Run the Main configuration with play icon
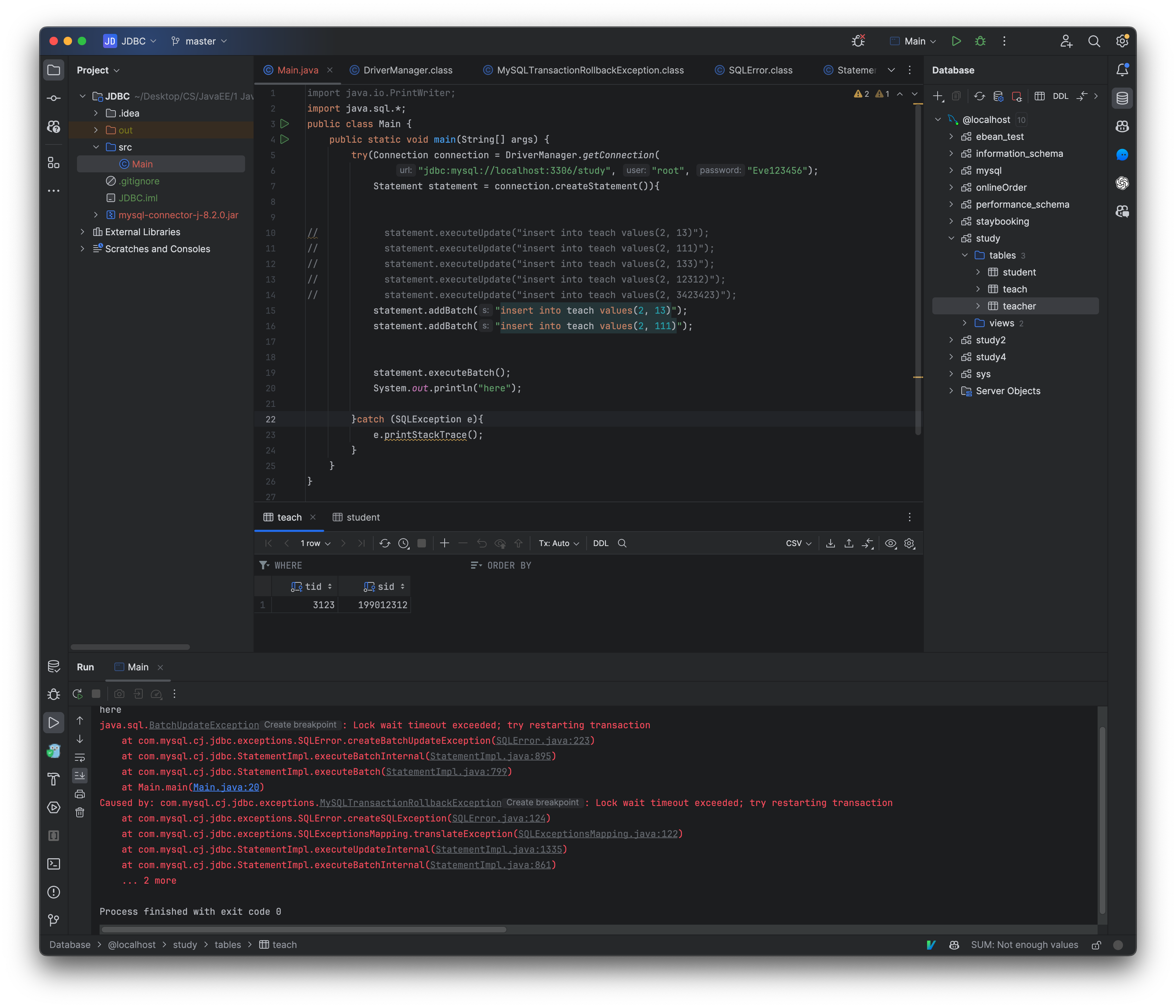This screenshot has width=1176, height=1008. click(x=956, y=41)
